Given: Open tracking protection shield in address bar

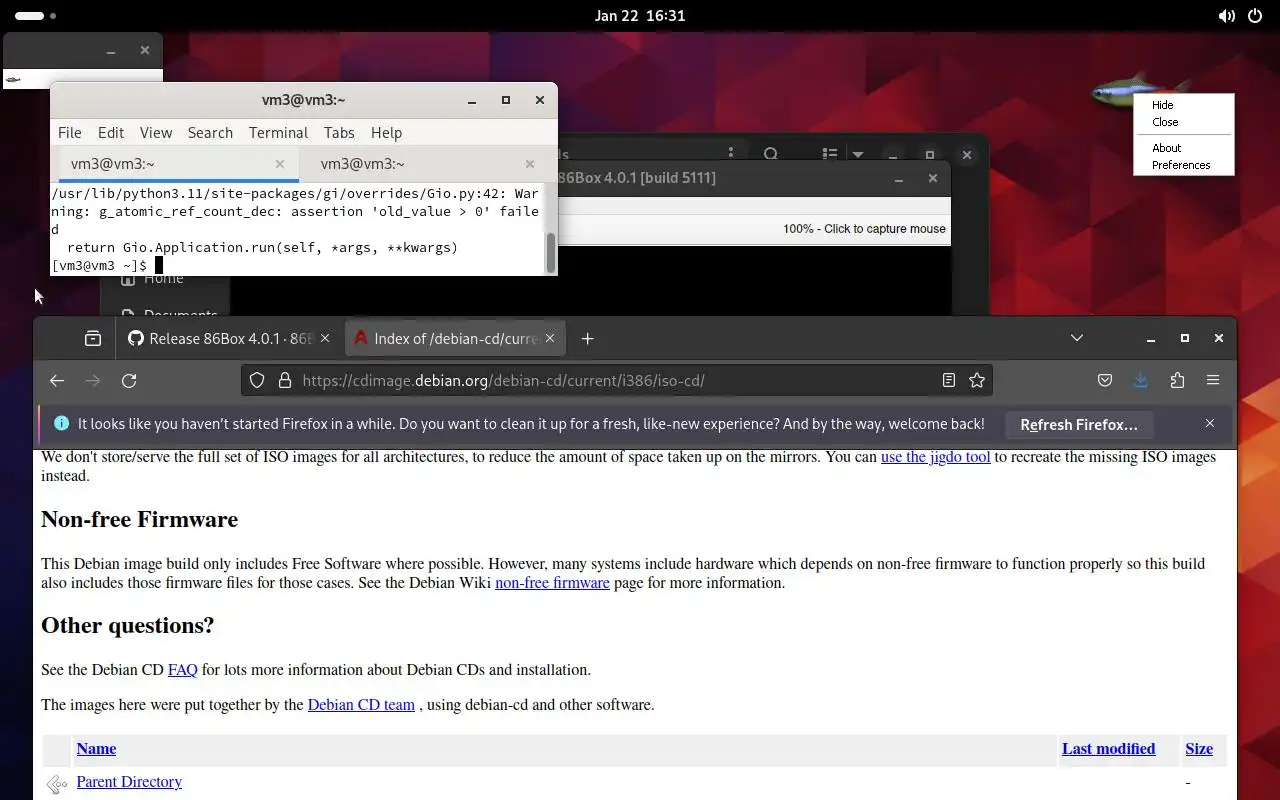Looking at the screenshot, I should (x=257, y=381).
